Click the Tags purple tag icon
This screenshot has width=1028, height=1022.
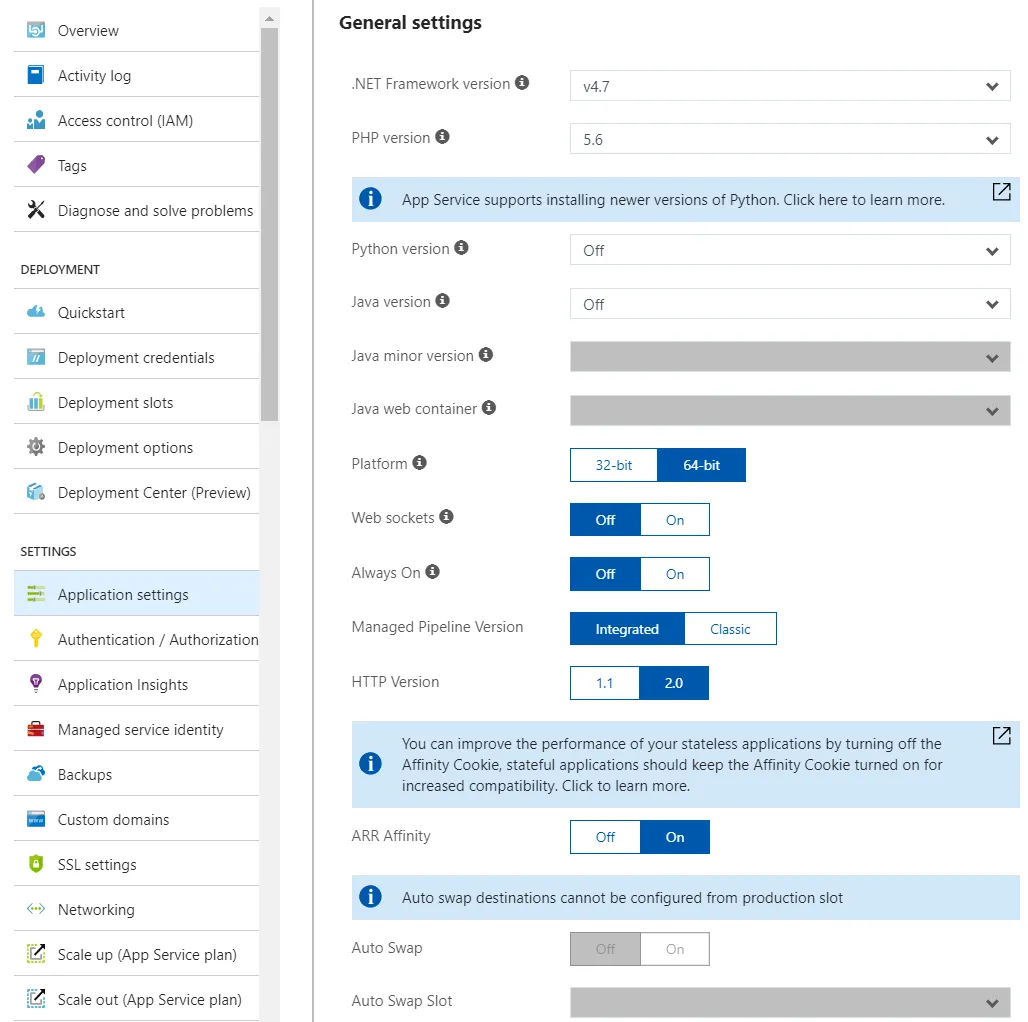[x=36, y=165]
